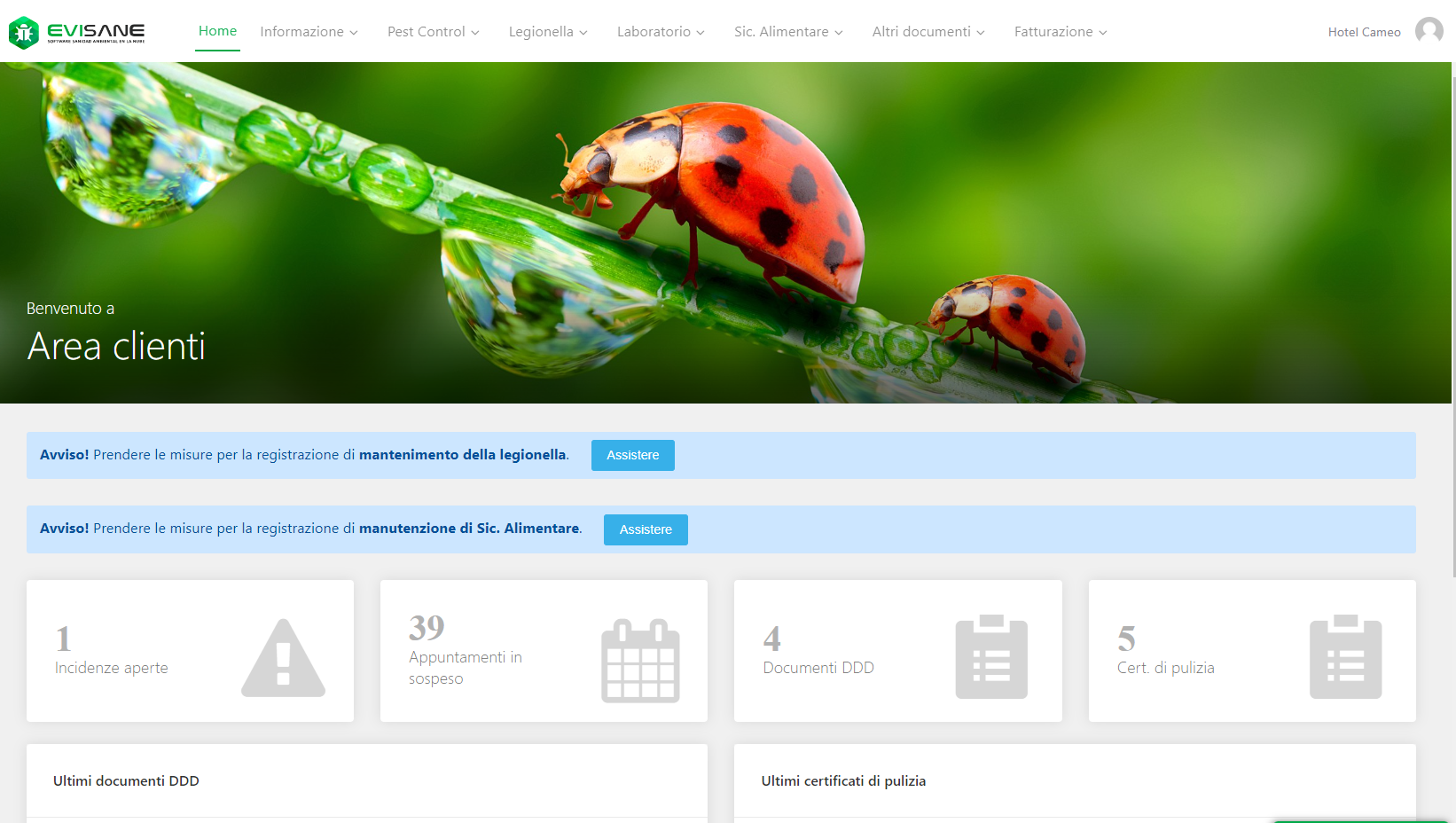The height and width of the screenshot is (823, 1456).
Task: Click the clipboard icon for Documenti DDD
Action: (990, 657)
